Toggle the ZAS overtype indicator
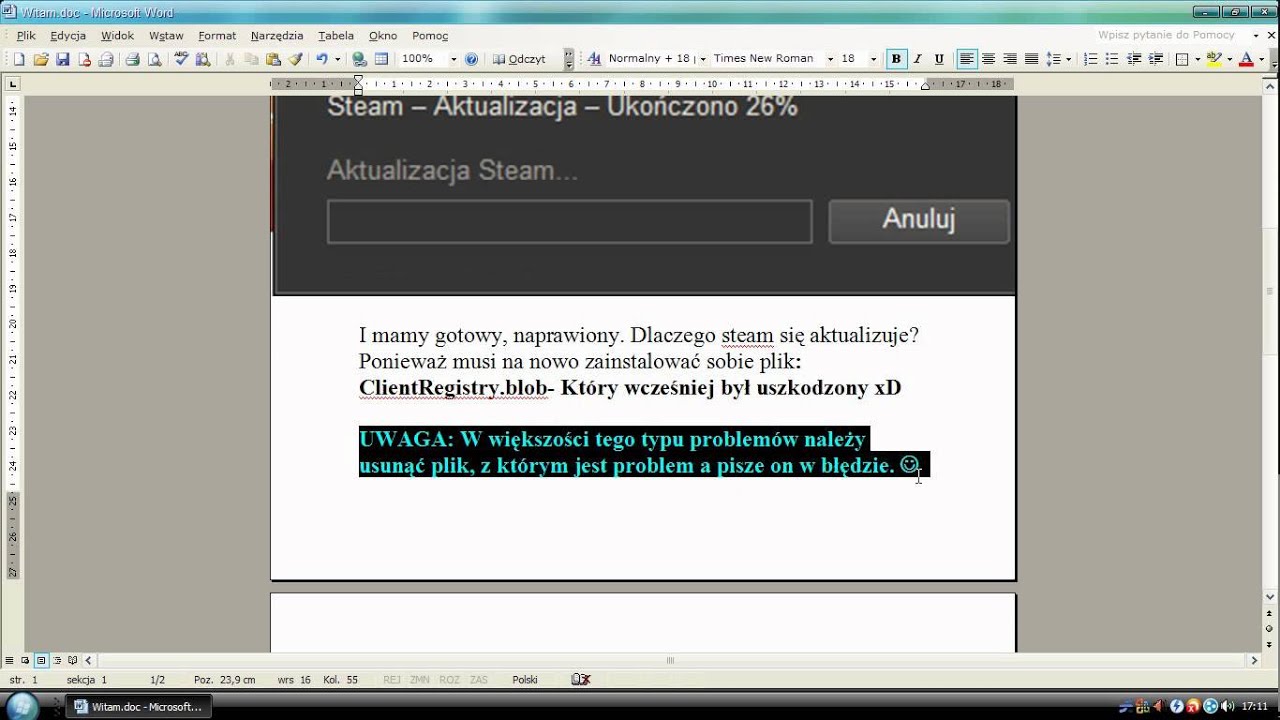 point(479,679)
